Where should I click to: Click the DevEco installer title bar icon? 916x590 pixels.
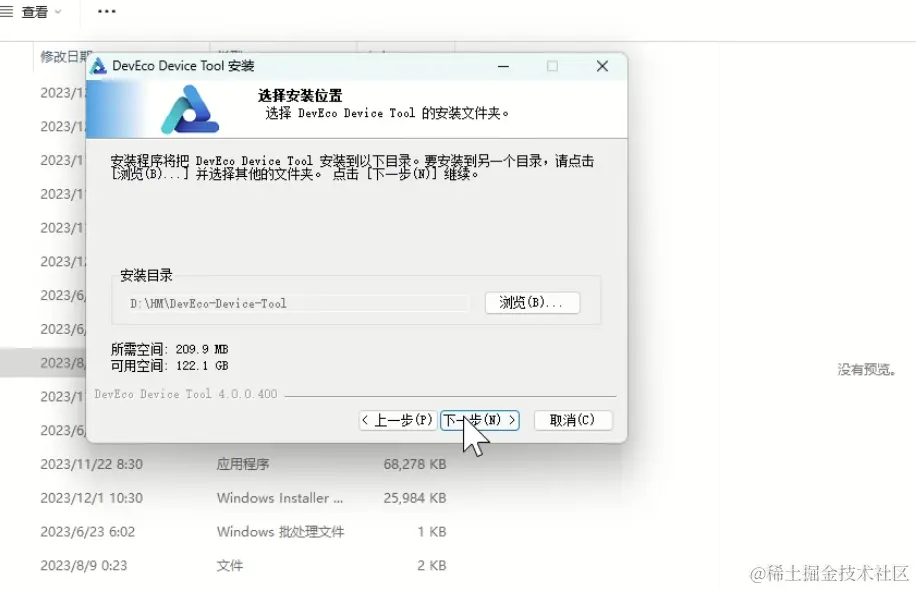[98, 66]
